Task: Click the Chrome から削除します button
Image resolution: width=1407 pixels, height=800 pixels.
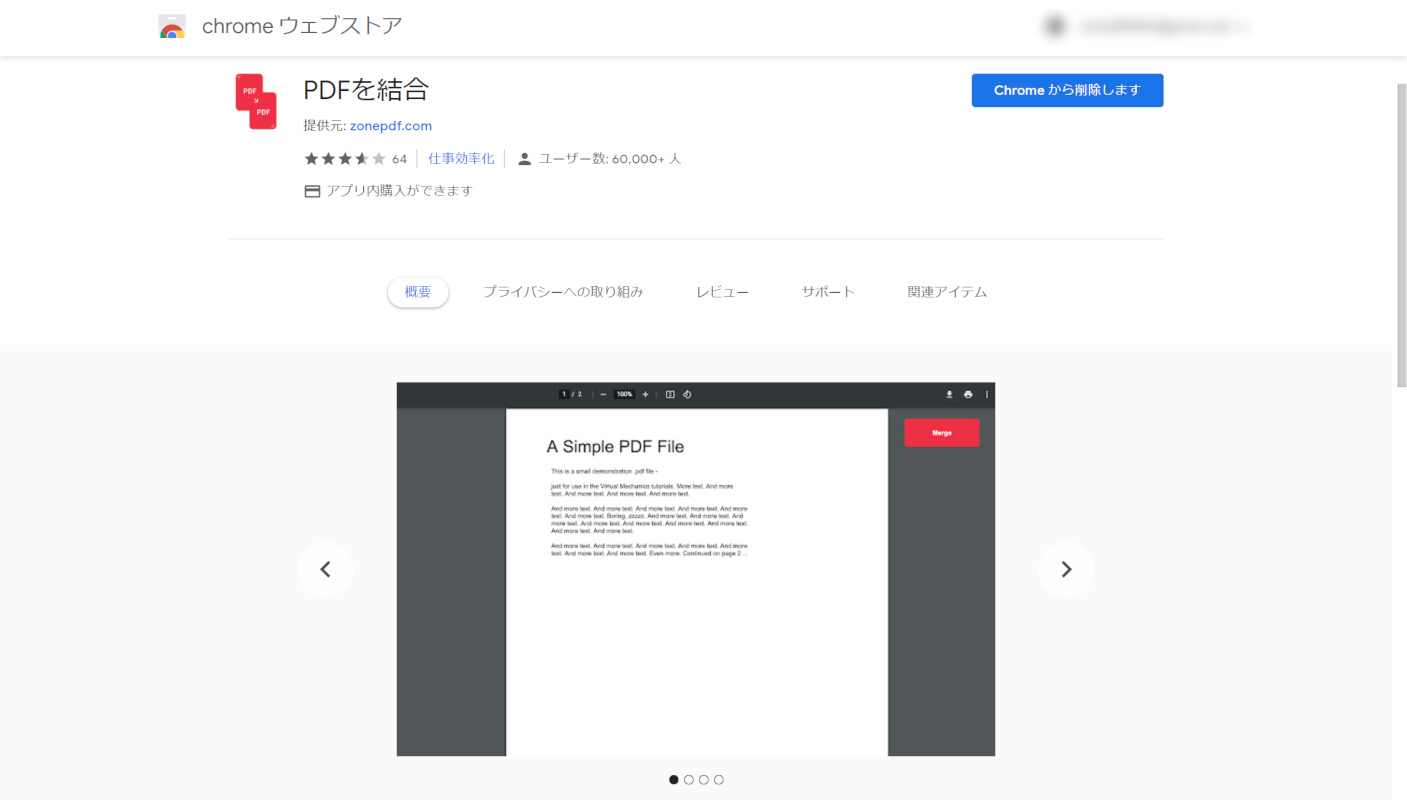Action: 1067,90
